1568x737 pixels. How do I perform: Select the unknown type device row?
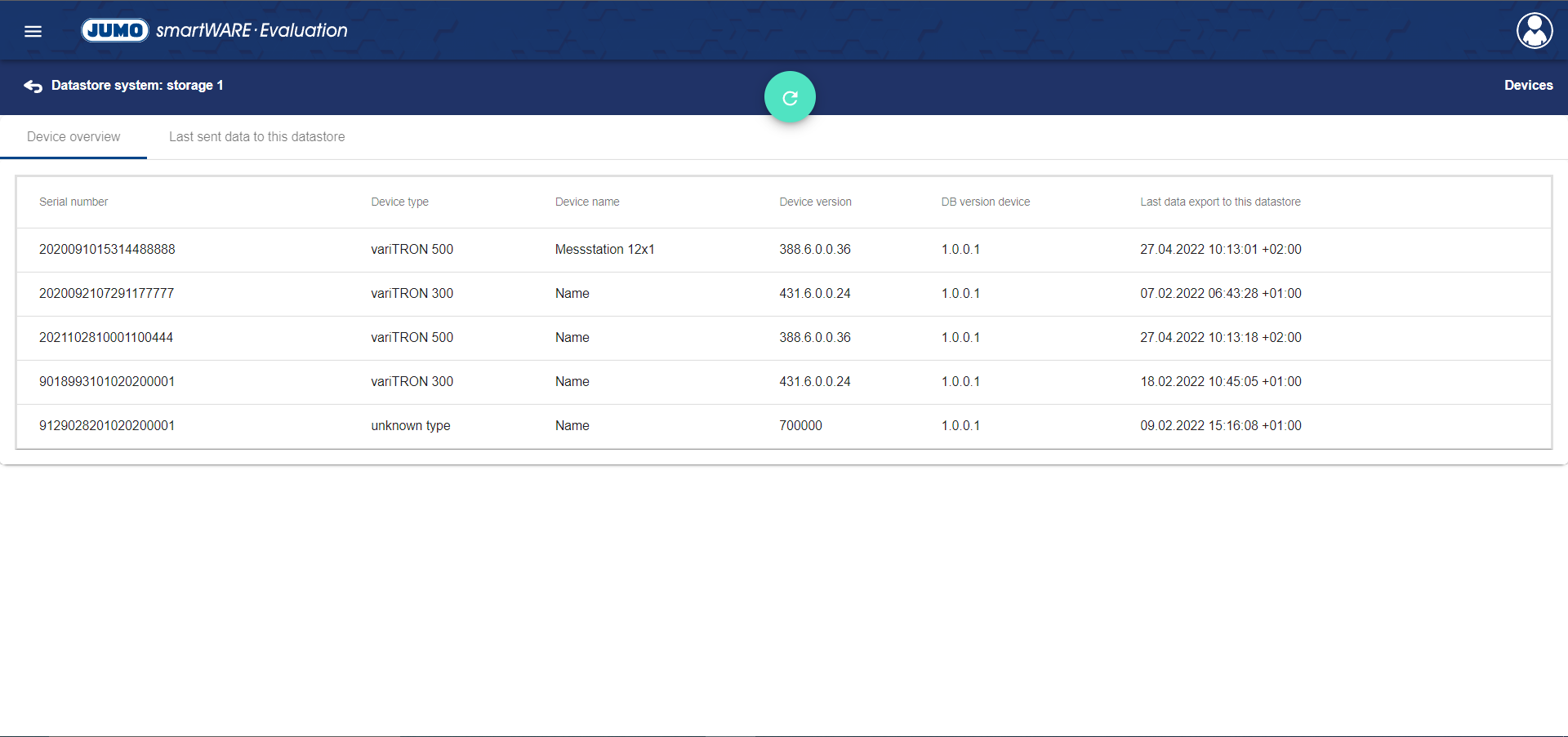410,426
